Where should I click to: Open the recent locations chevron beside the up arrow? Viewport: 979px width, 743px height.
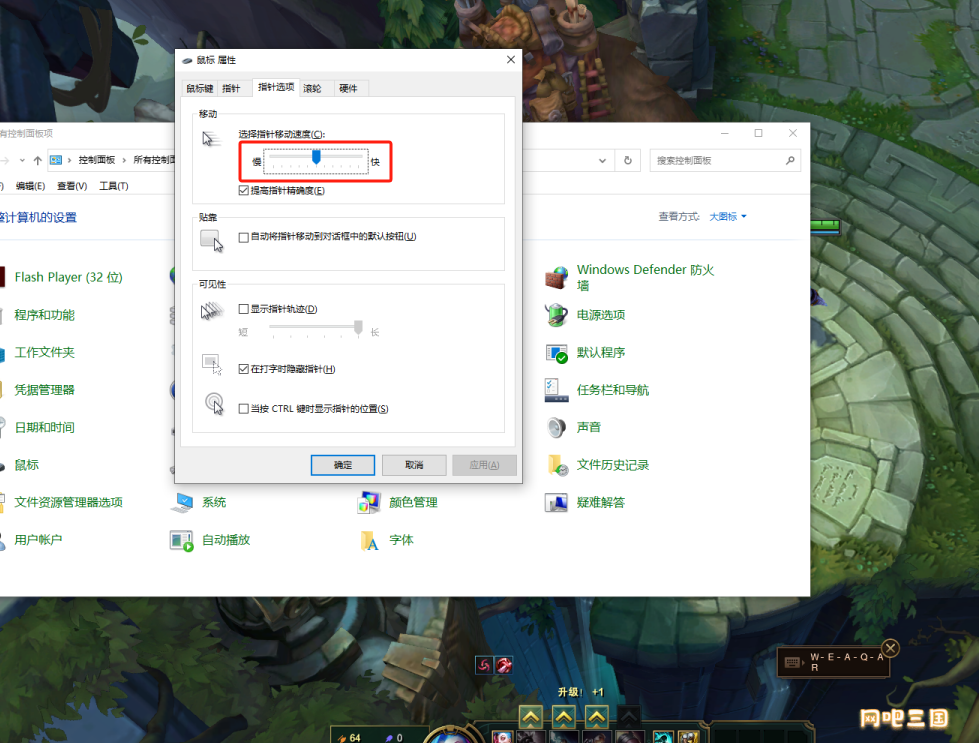click(22, 160)
